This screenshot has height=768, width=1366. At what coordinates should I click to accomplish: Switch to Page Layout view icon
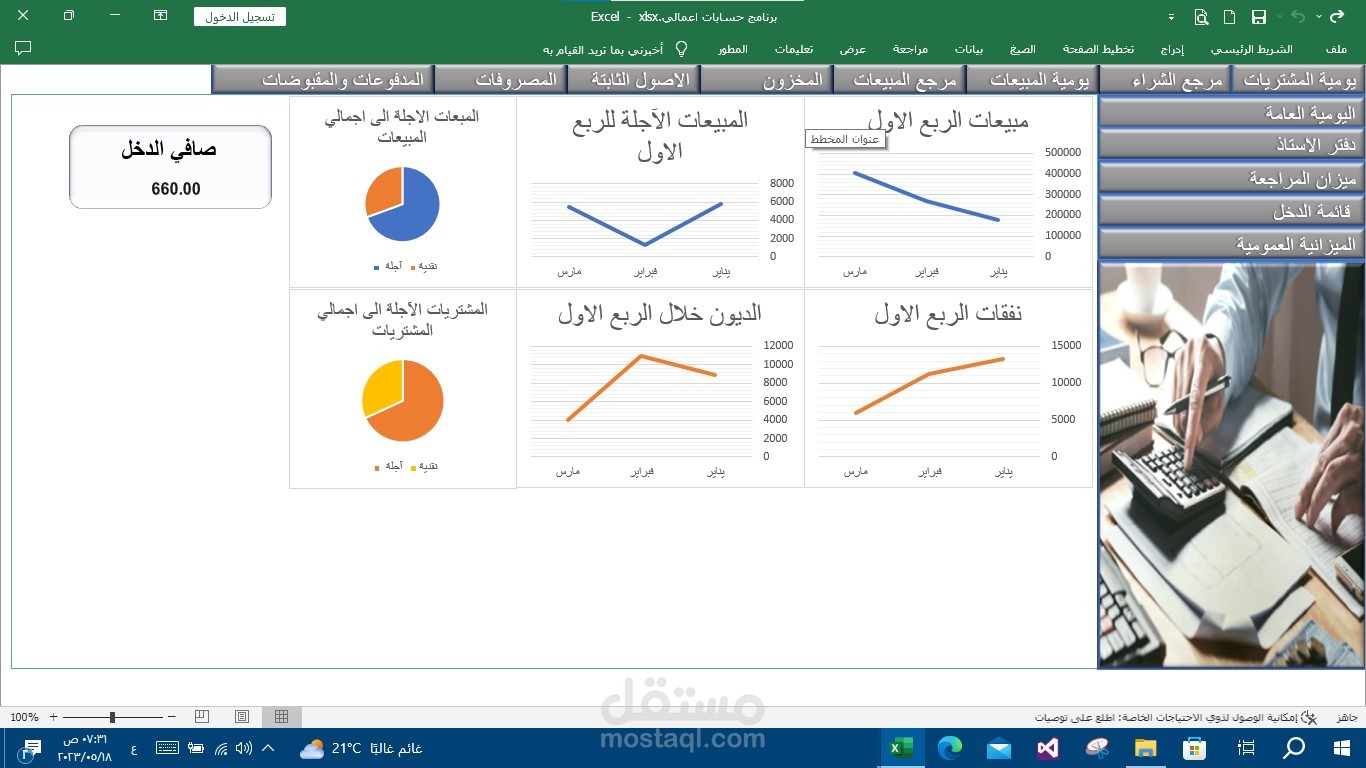click(242, 717)
